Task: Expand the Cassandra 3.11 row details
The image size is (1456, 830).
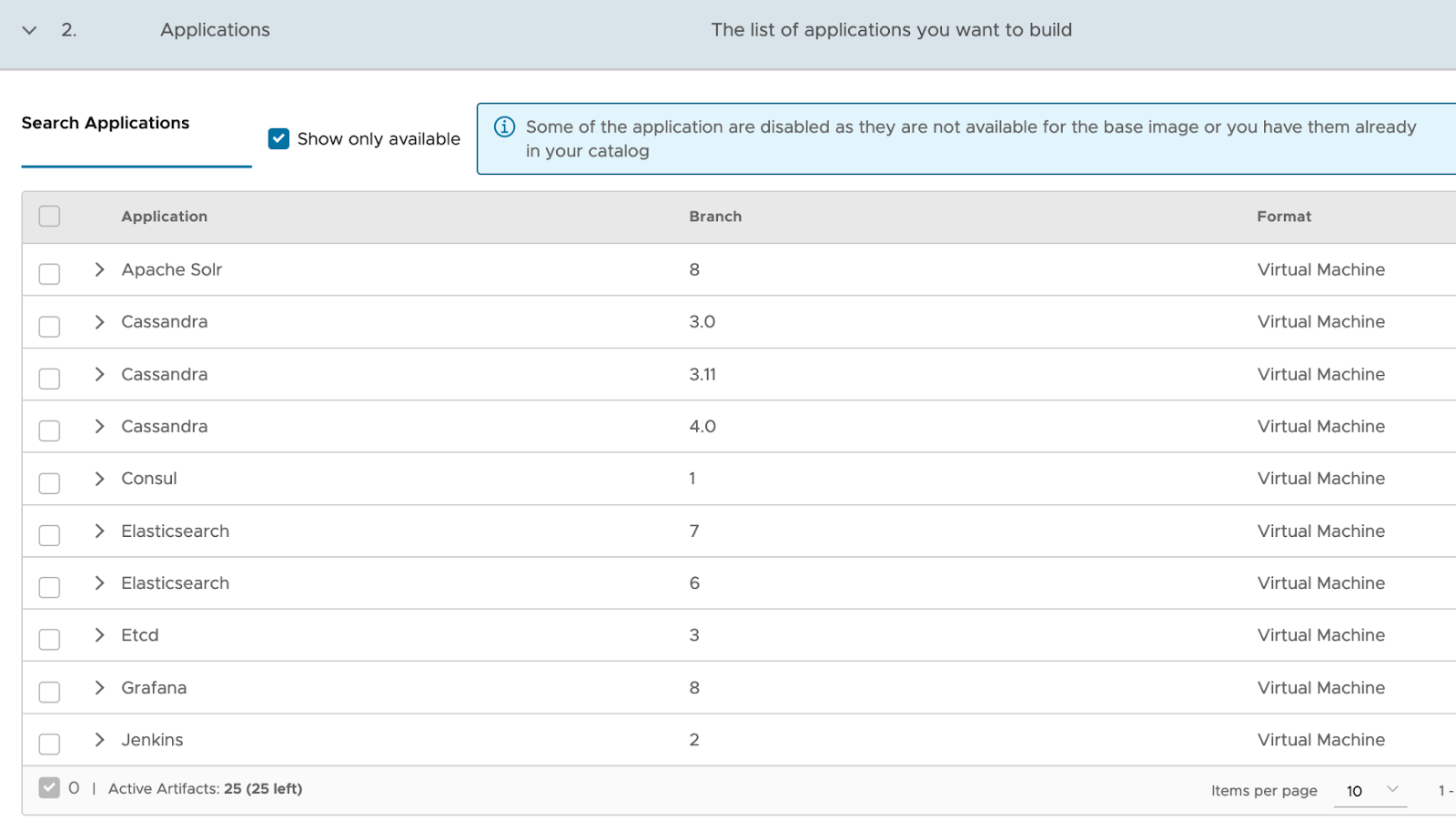Action: pyautogui.click(x=99, y=374)
